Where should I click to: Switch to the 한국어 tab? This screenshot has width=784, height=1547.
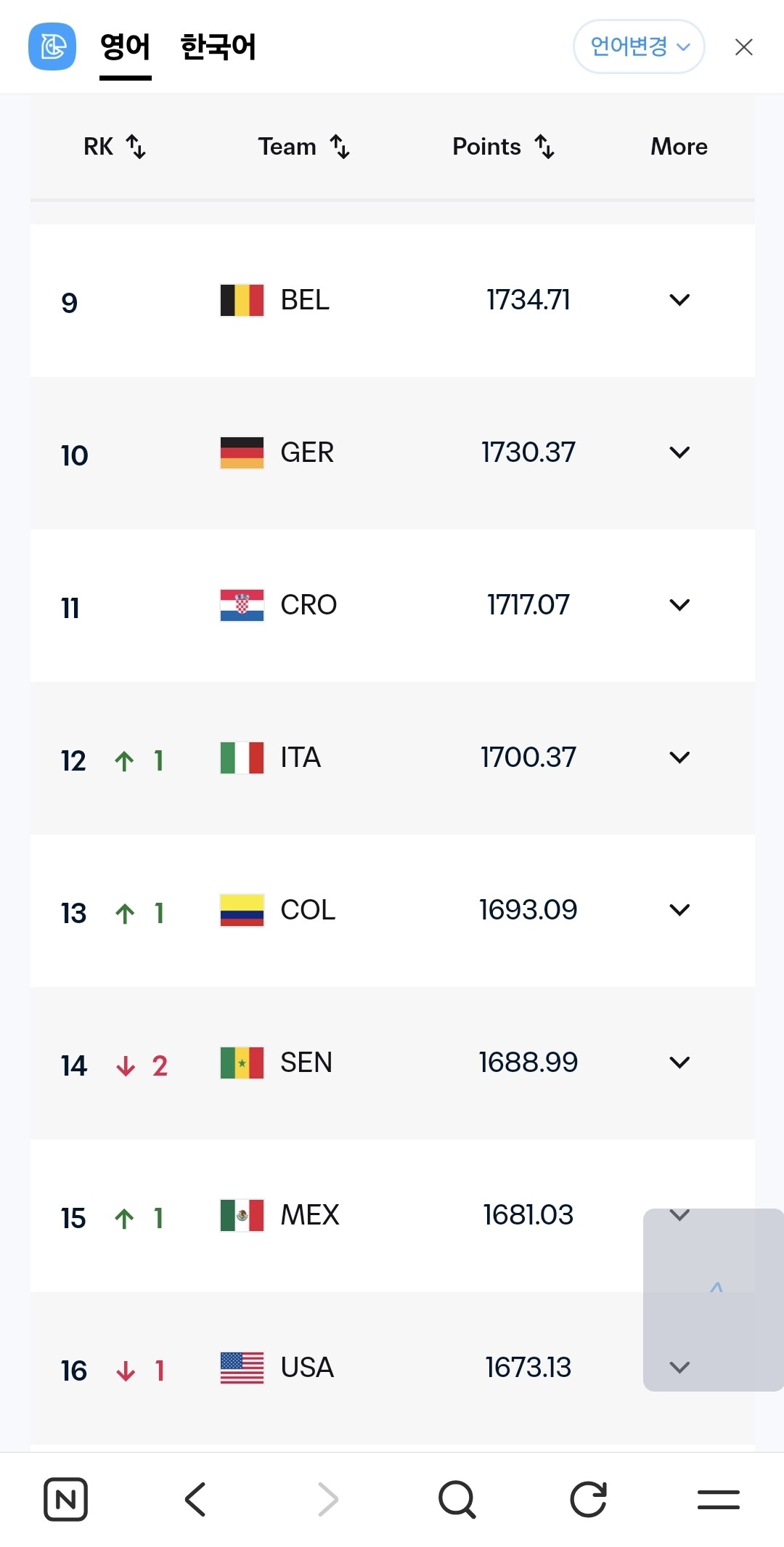point(218,47)
